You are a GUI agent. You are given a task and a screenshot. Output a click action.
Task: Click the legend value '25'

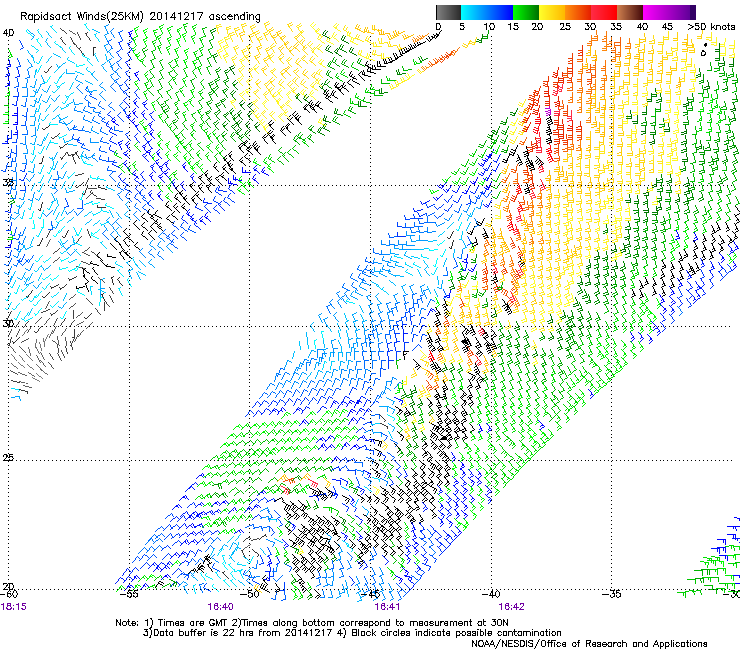(565, 27)
